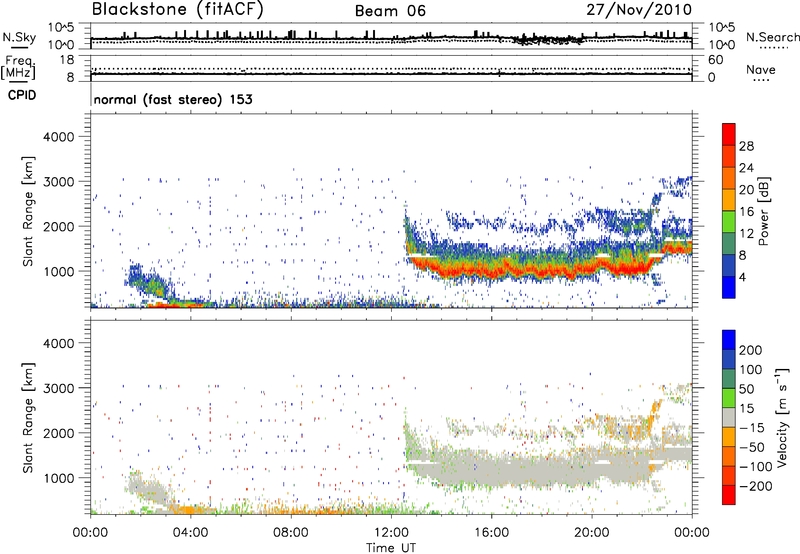This screenshot has width=800, height=554.
Task: Click the 'Slant Range [km]' label of the power panel
Action: pyautogui.click(x=28, y=211)
